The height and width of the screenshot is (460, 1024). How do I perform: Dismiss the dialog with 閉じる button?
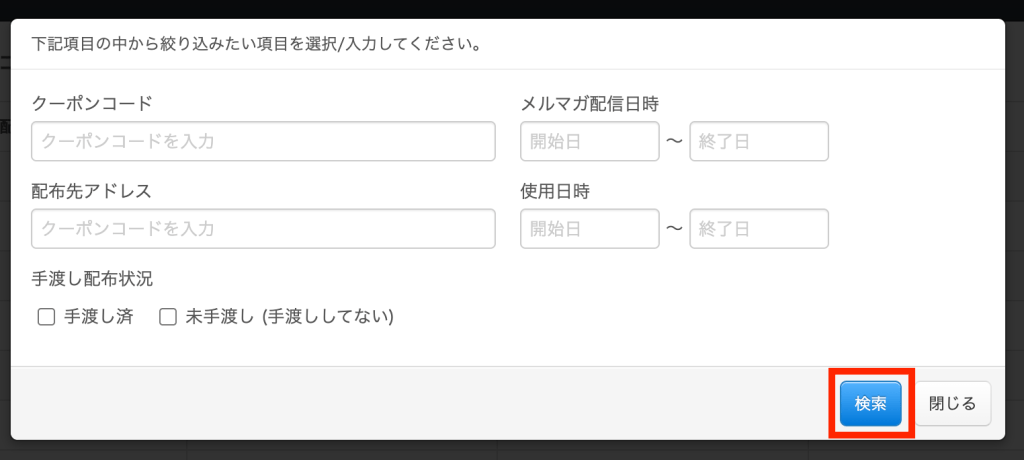[x=952, y=403]
